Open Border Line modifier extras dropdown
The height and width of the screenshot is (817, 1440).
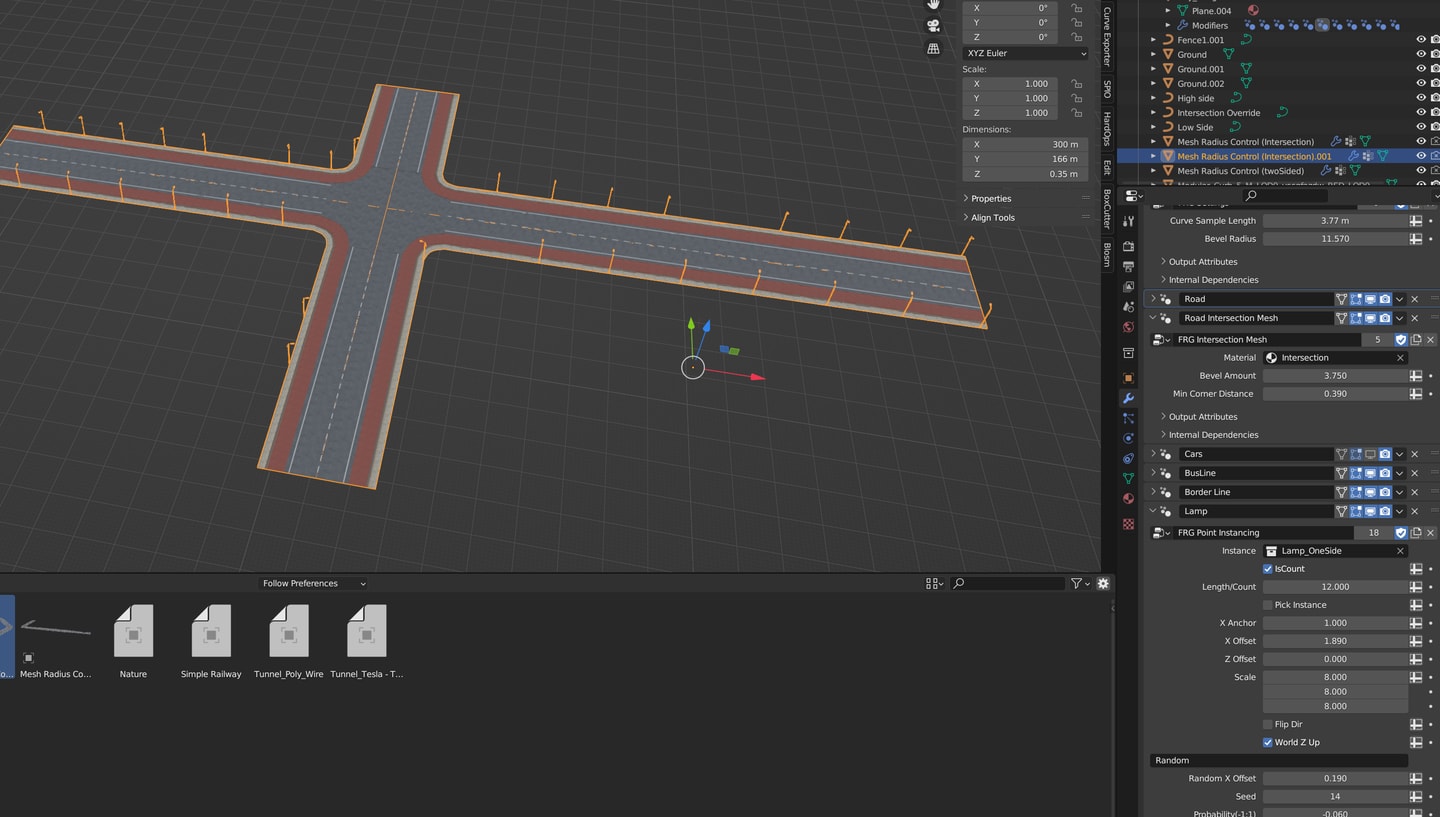(x=1400, y=492)
